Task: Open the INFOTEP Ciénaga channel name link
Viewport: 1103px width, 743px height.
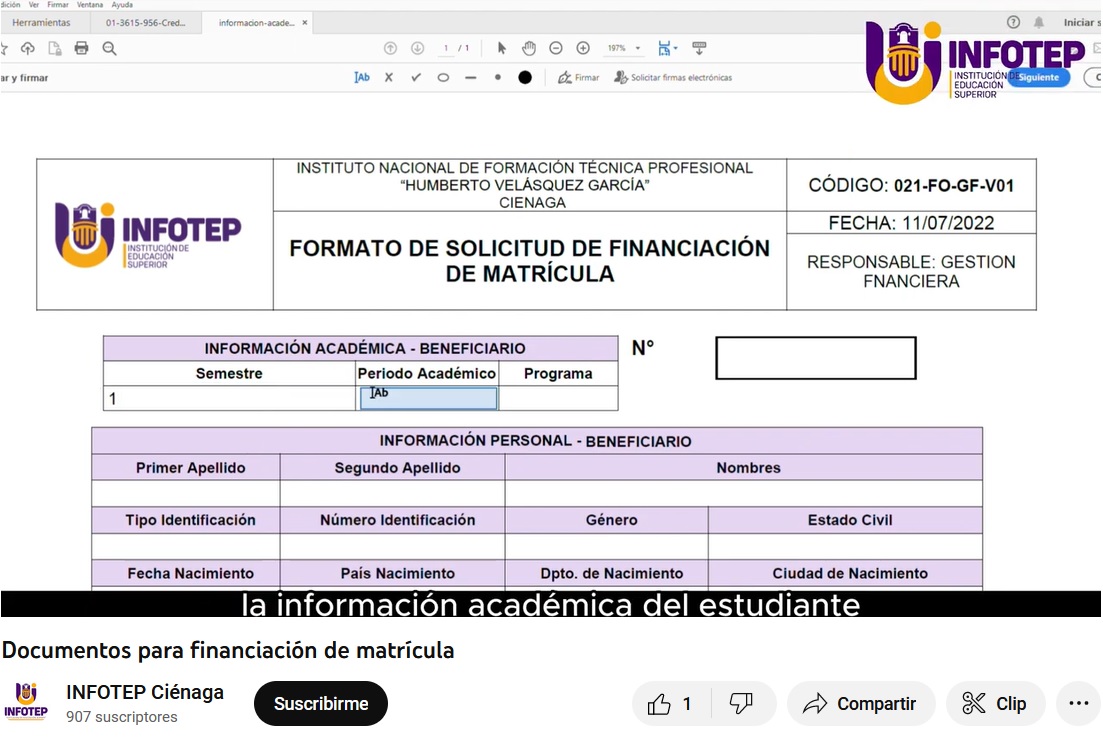Action: tap(145, 692)
